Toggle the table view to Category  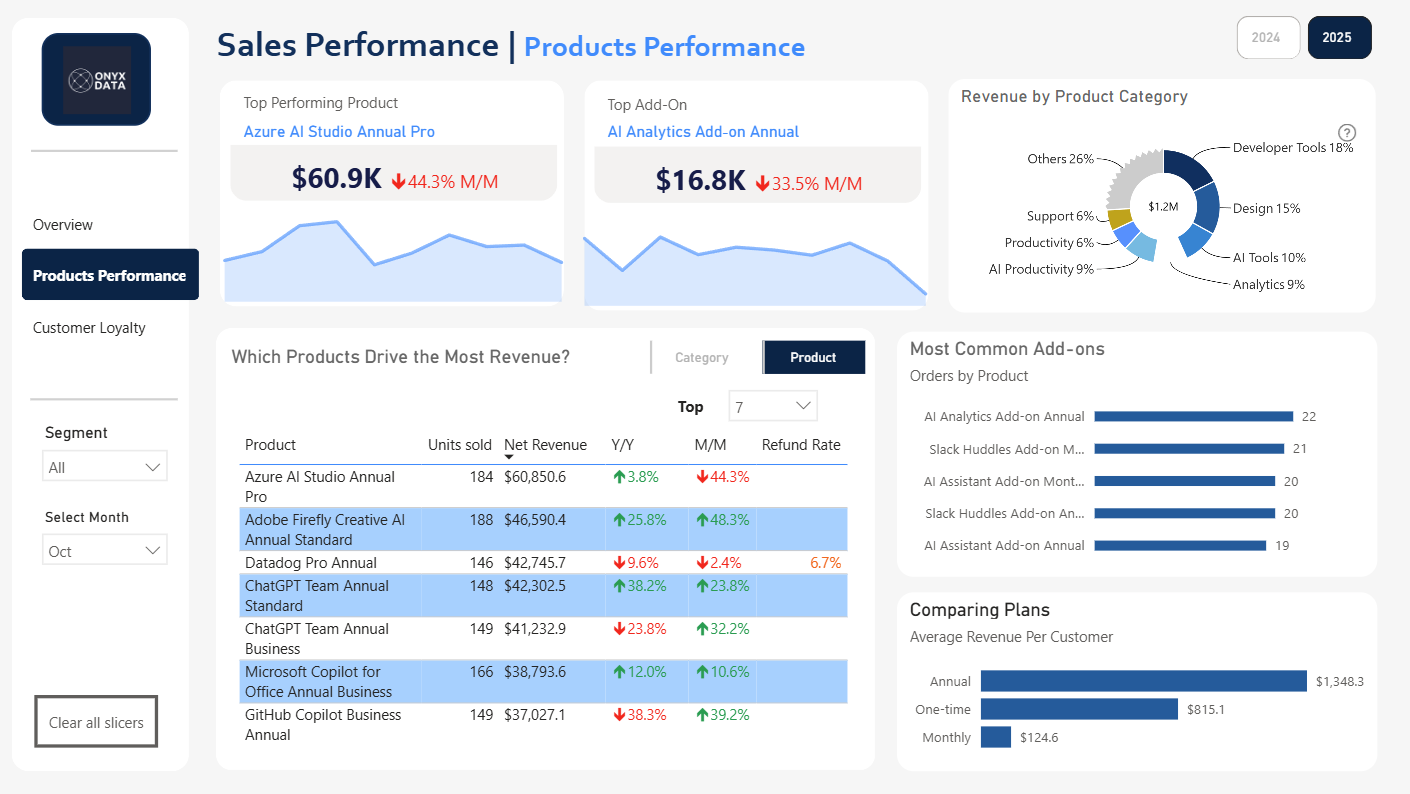click(702, 357)
